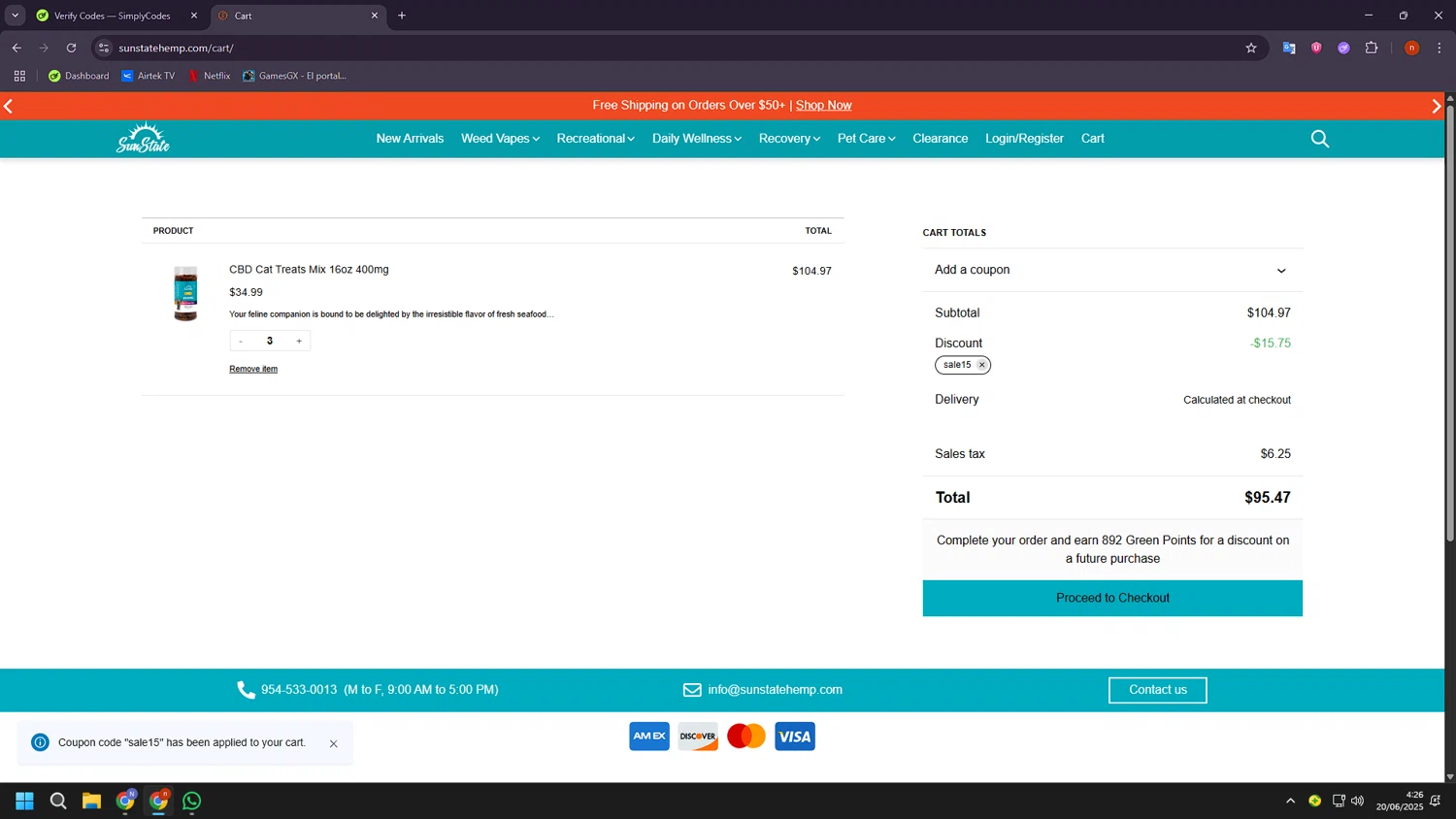Open Windows taskbar search
The height and width of the screenshot is (819, 1456).
(58, 801)
